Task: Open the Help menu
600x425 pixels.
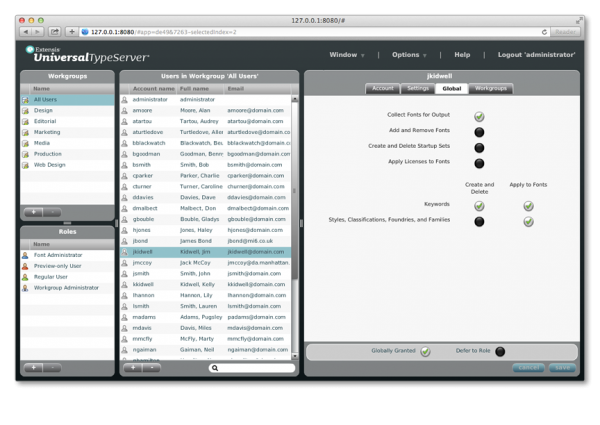Action: pyautogui.click(x=462, y=55)
